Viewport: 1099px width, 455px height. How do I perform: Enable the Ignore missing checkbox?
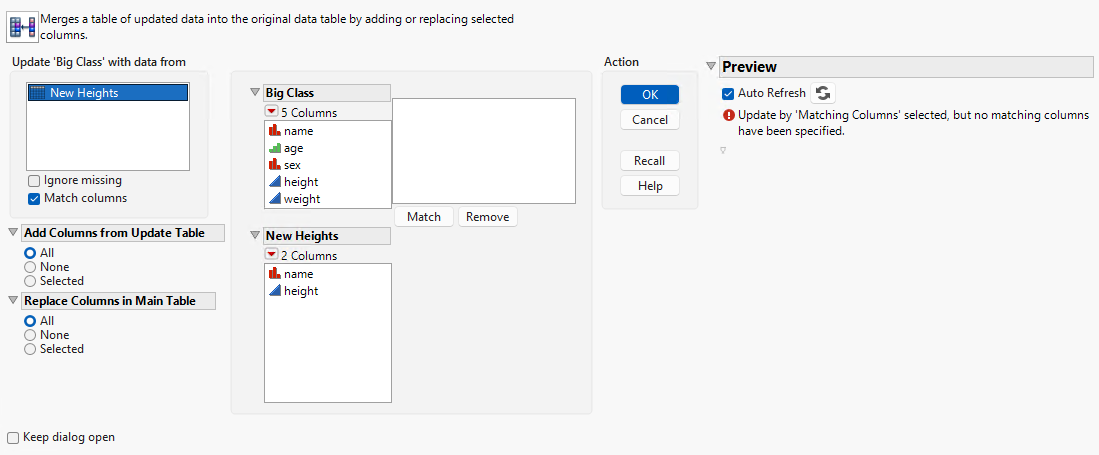coord(34,181)
